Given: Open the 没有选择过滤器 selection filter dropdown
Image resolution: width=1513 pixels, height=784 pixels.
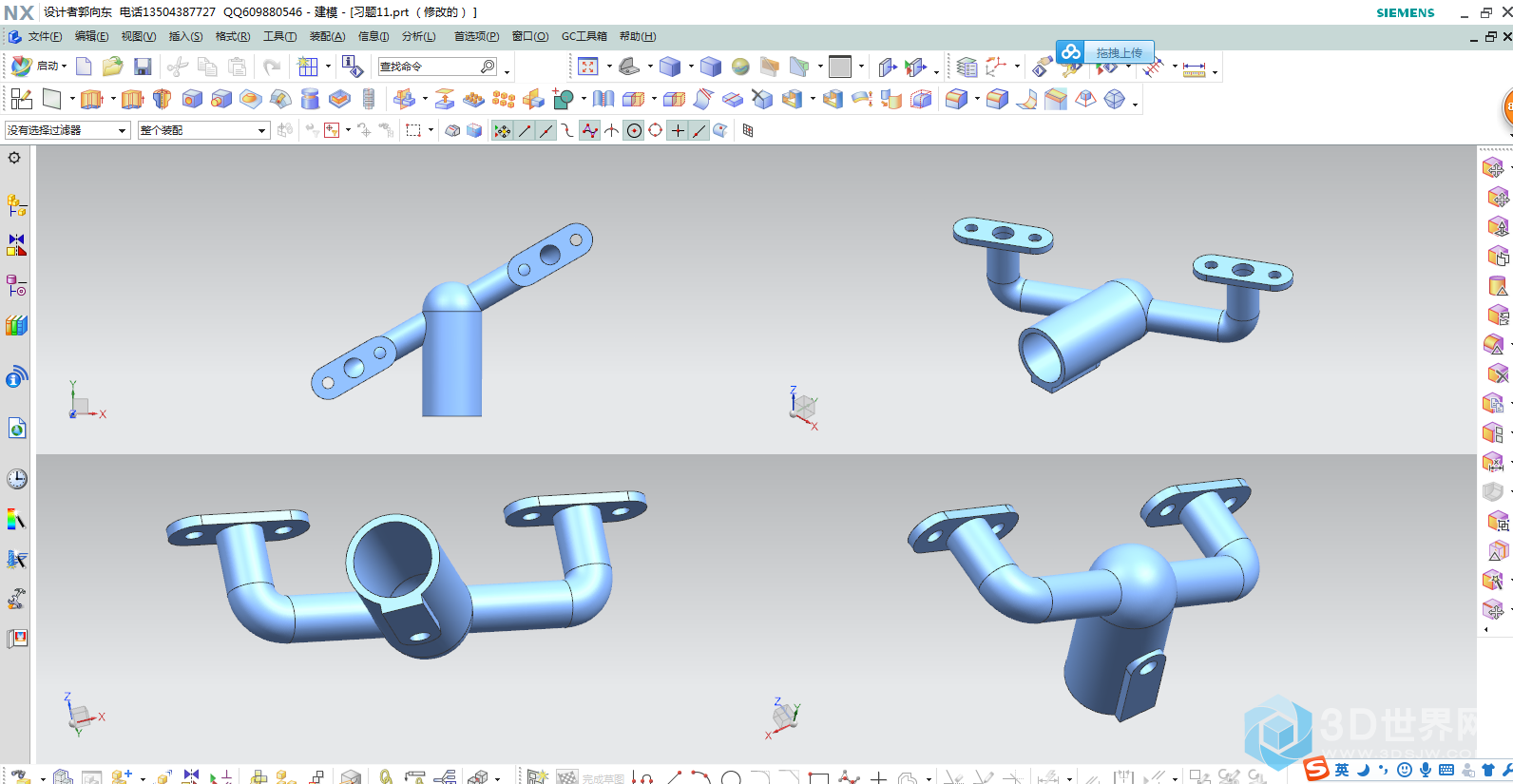Looking at the screenshot, I should [x=67, y=130].
